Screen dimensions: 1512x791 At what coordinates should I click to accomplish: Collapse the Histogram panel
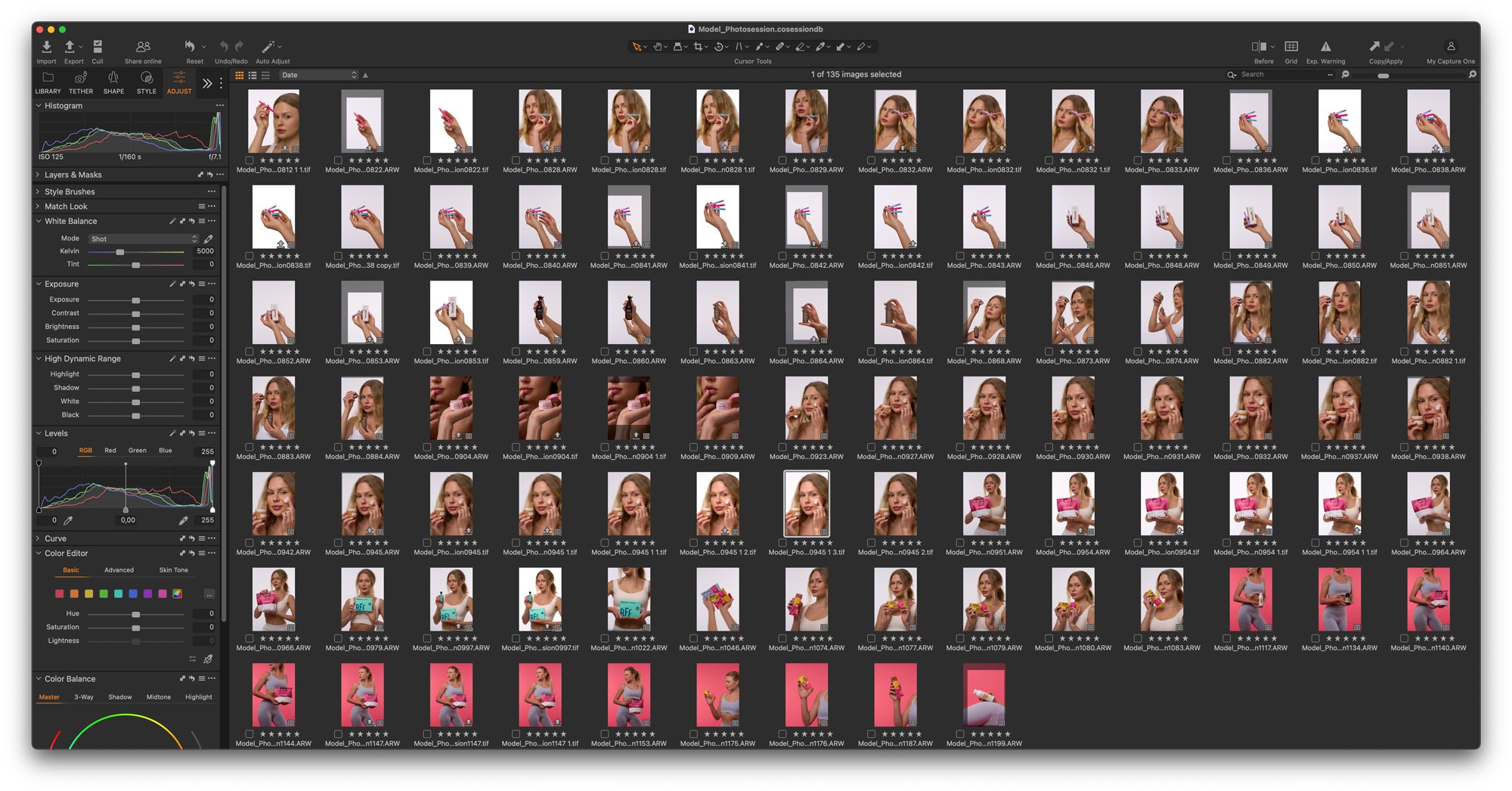(x=39, y=106)
